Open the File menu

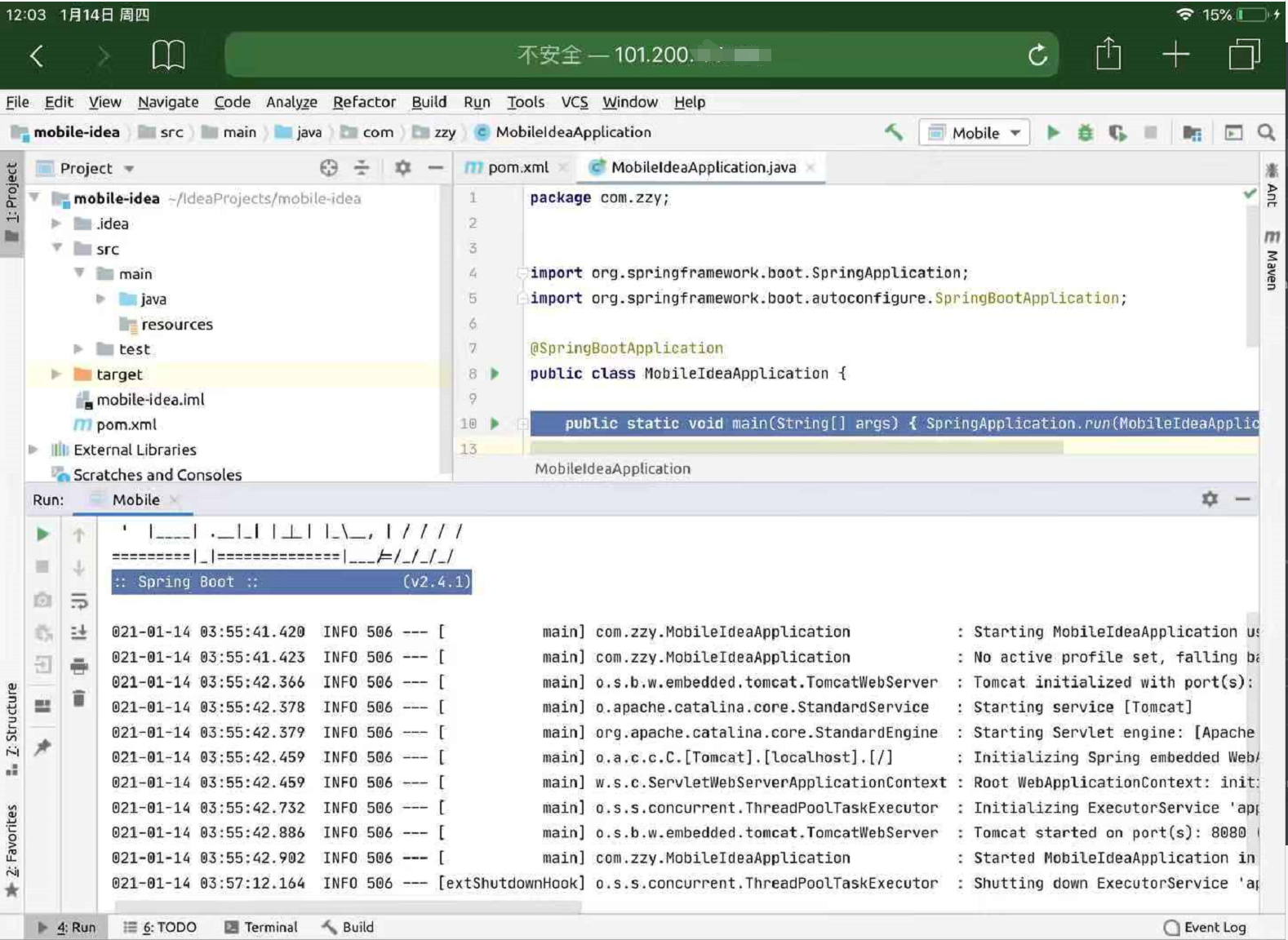click(17, 102)
